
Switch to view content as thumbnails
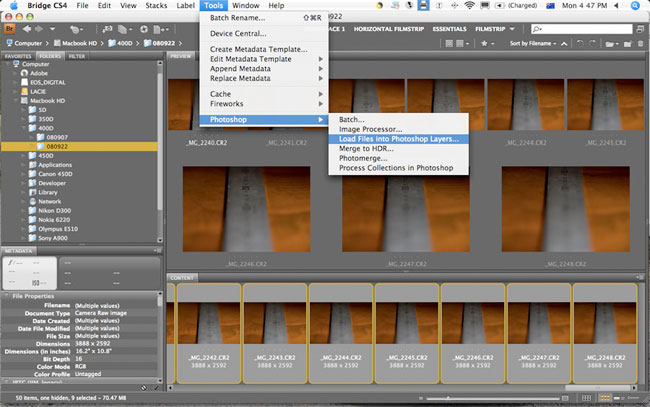pyautogui.click(x=605, y=398)
